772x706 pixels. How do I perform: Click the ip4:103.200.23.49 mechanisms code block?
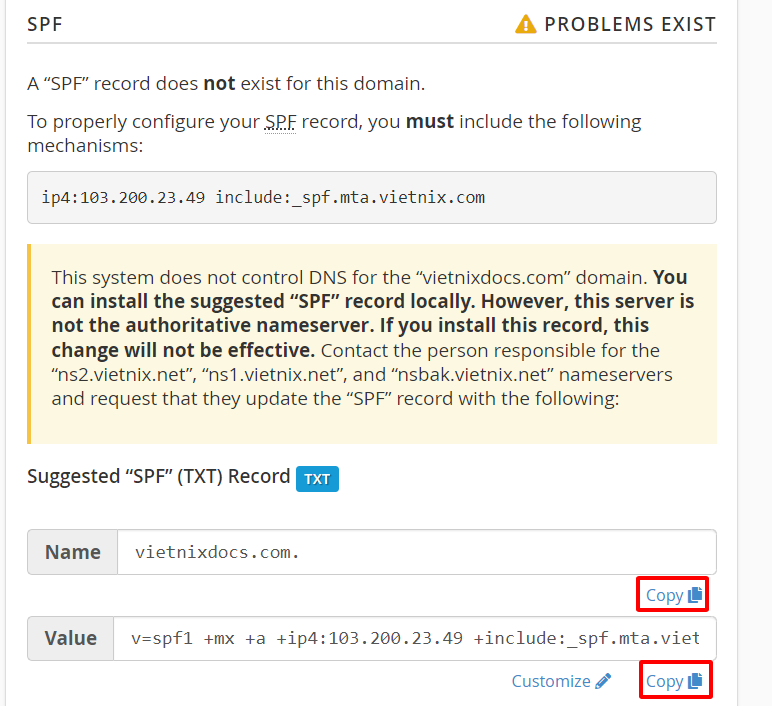point(372,197)
